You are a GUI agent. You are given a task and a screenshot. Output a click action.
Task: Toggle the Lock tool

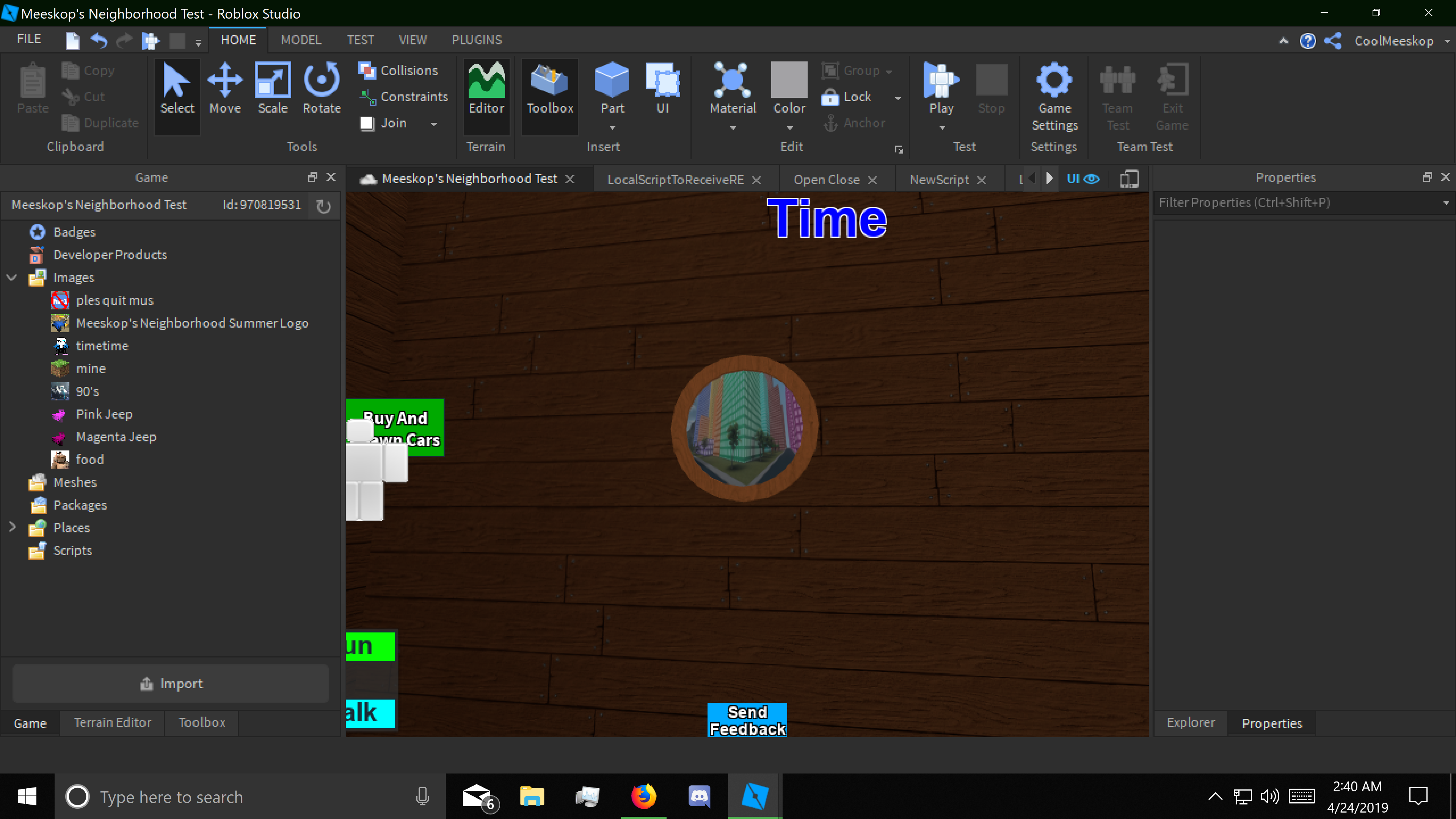coord(847,97)
